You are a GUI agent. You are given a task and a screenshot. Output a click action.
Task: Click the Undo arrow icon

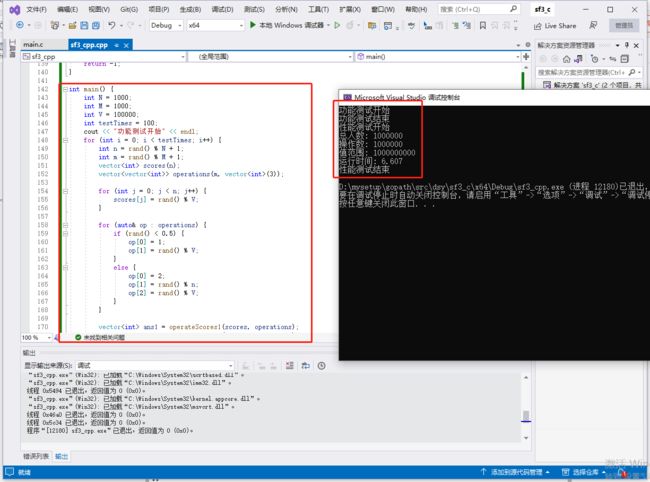112,25
